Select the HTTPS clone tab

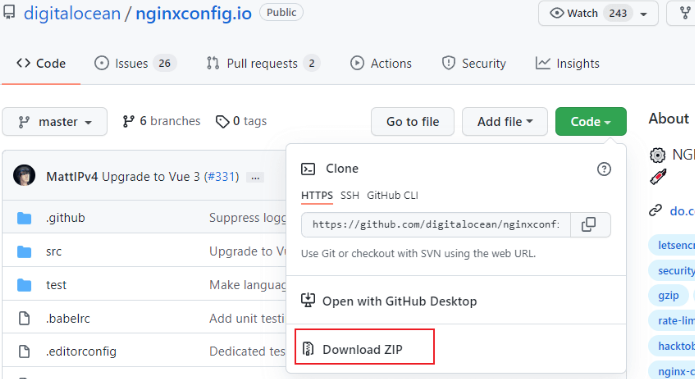coord(317,195)
